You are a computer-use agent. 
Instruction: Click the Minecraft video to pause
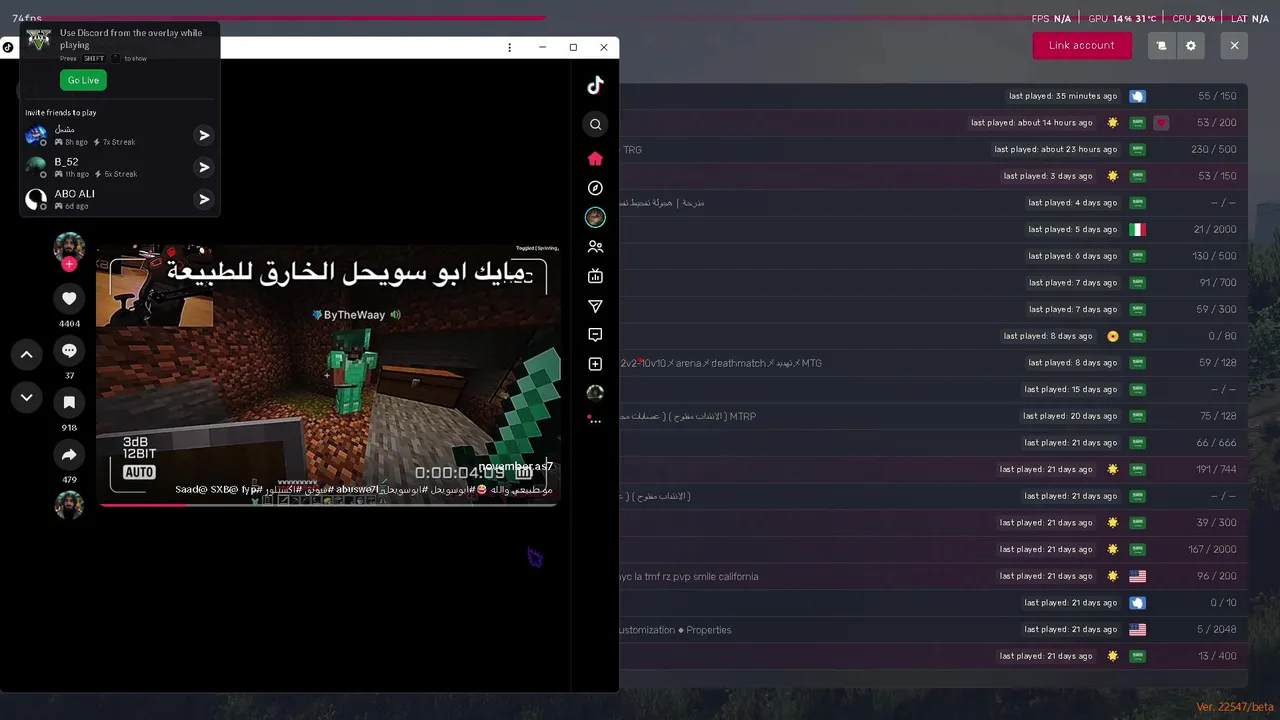tap(328, 375)
